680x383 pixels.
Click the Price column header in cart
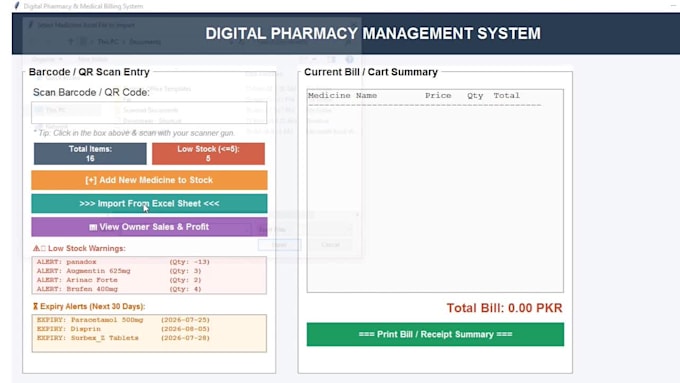coord(438,95)
